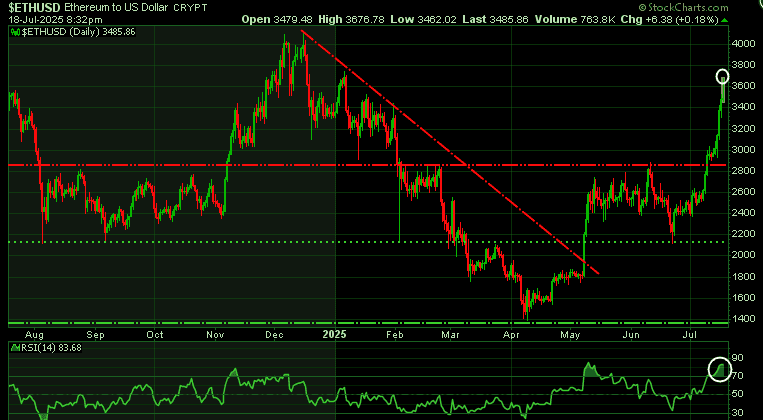Click the 2800 price axis label
The height and width of the screenshot is (420, 763).
745,171
